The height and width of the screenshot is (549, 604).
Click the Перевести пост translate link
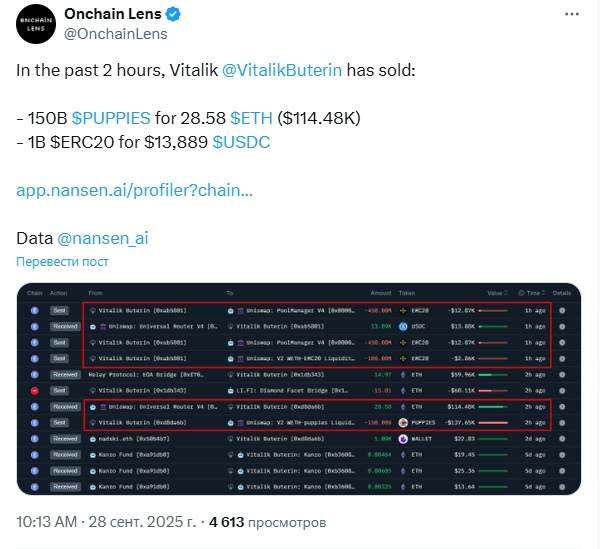tap(62, 262)
